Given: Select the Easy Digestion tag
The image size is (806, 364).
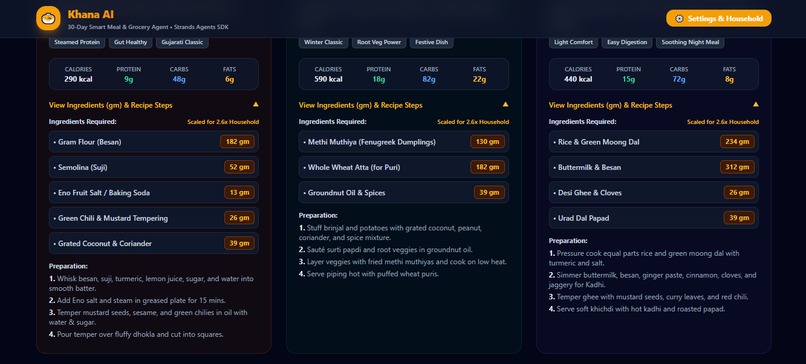Looking at the screenshot, I should [x=627, y=42].
